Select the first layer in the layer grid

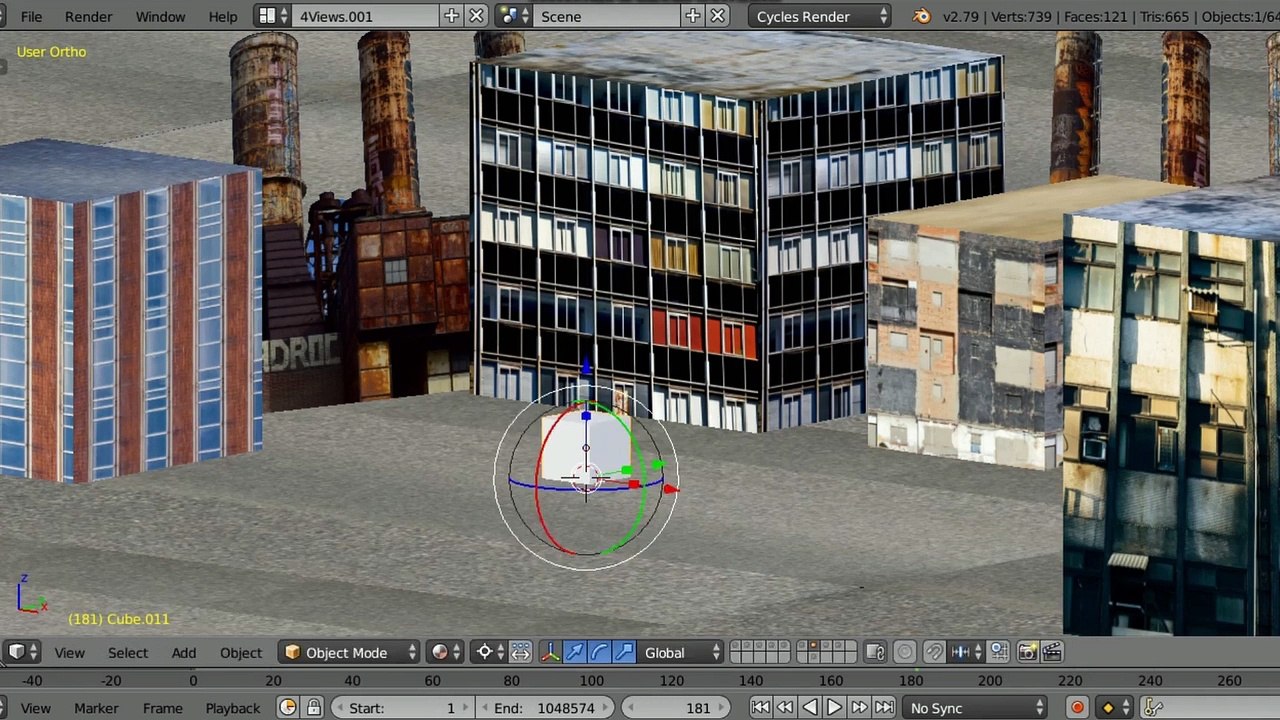(735, 647)
